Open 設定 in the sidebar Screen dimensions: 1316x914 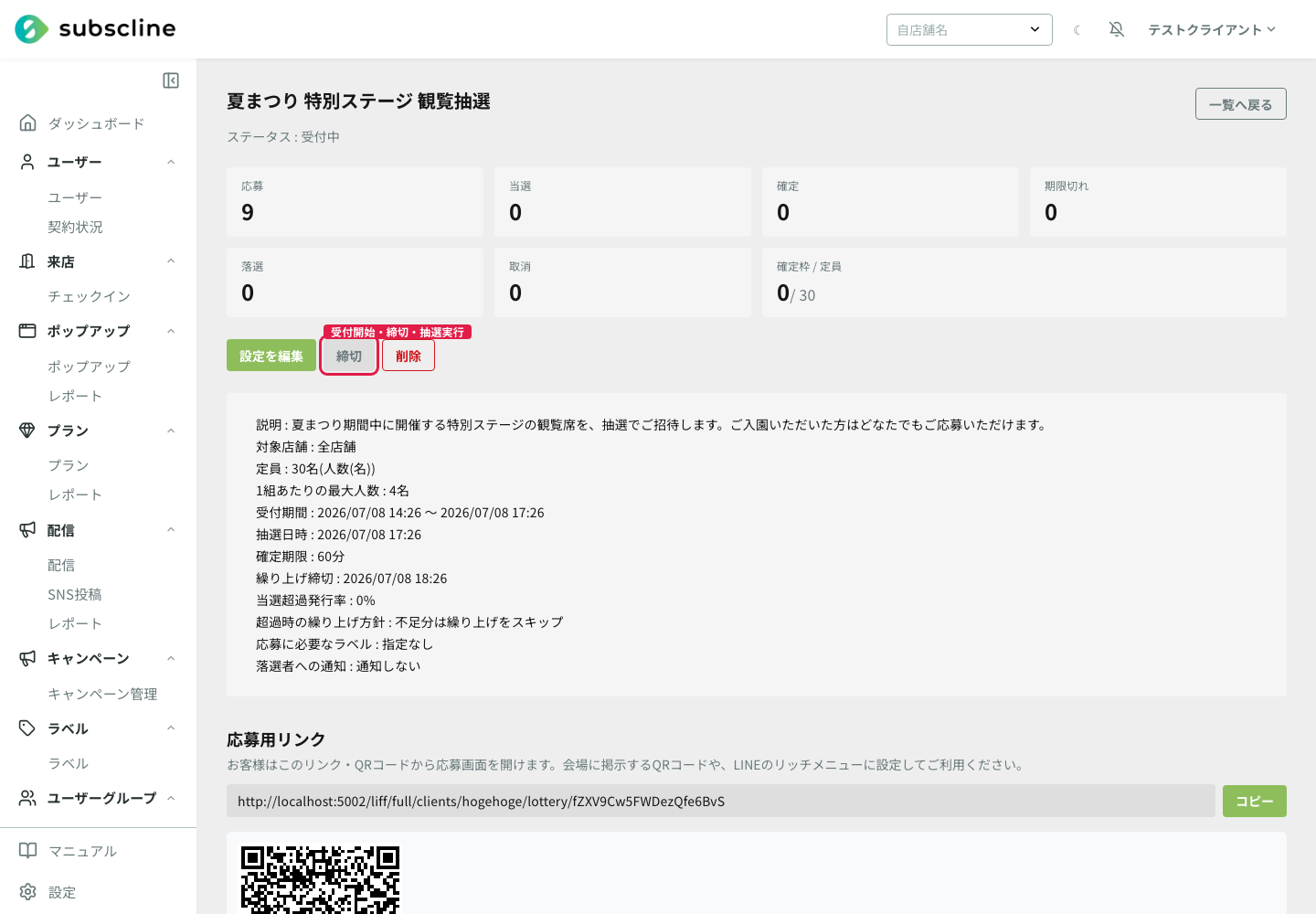62,892
